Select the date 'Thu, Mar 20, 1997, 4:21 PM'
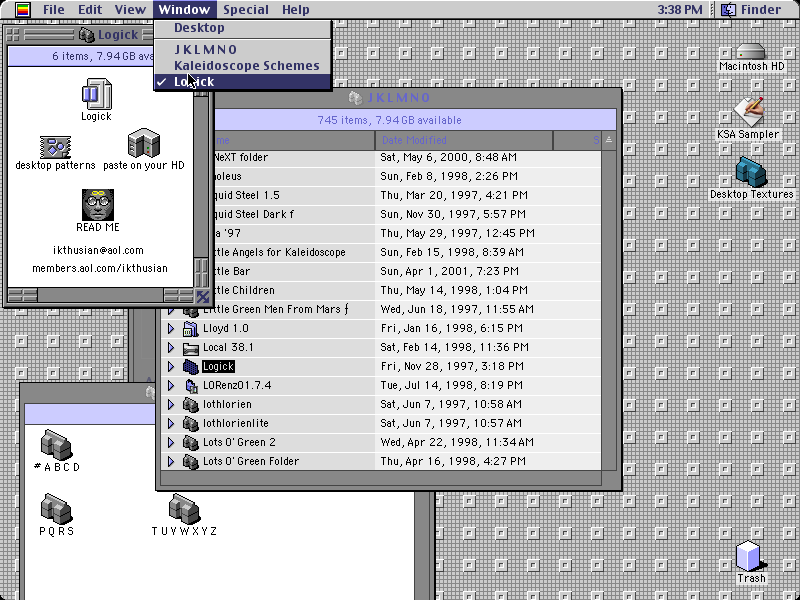The image size is (800, 600). [x=454, y=195]
